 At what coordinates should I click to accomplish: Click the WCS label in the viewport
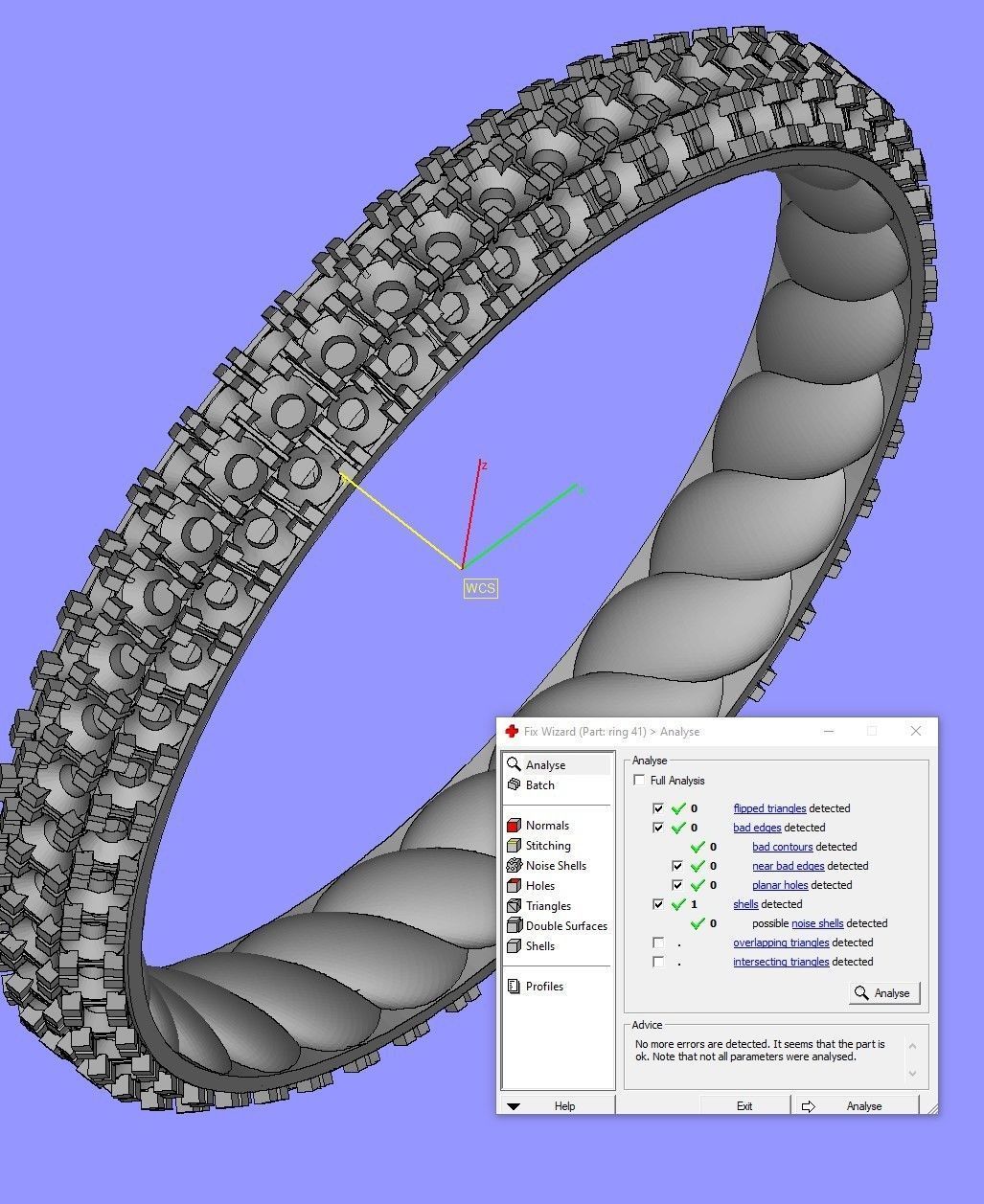(x=480, y=588)
